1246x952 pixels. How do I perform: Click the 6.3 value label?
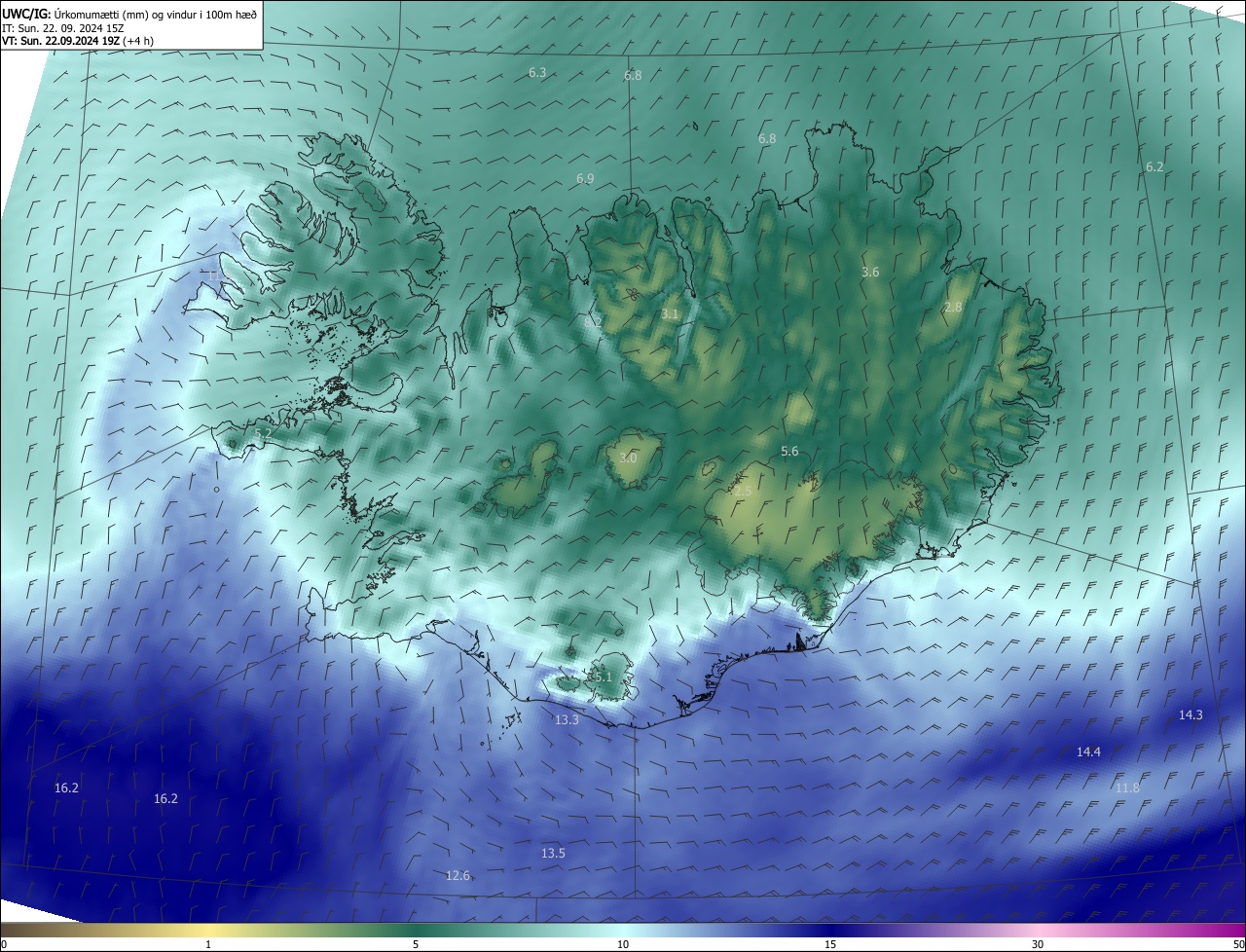click(537, 73)
